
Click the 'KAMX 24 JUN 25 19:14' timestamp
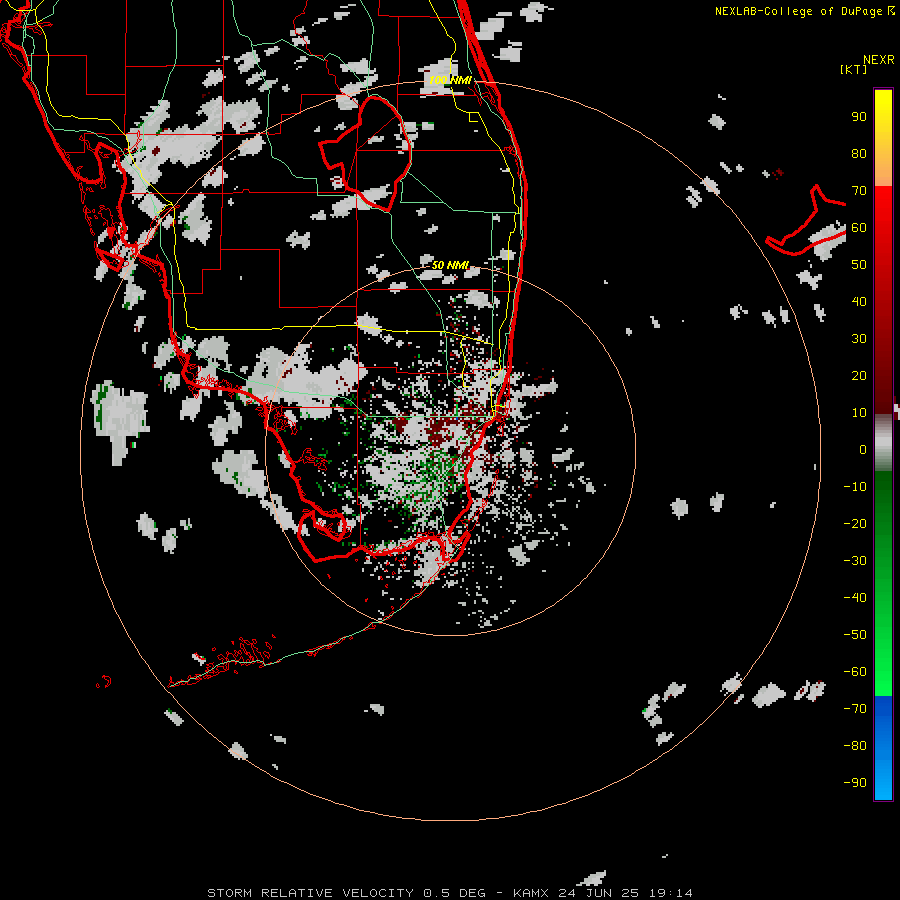tap(603, 893)
